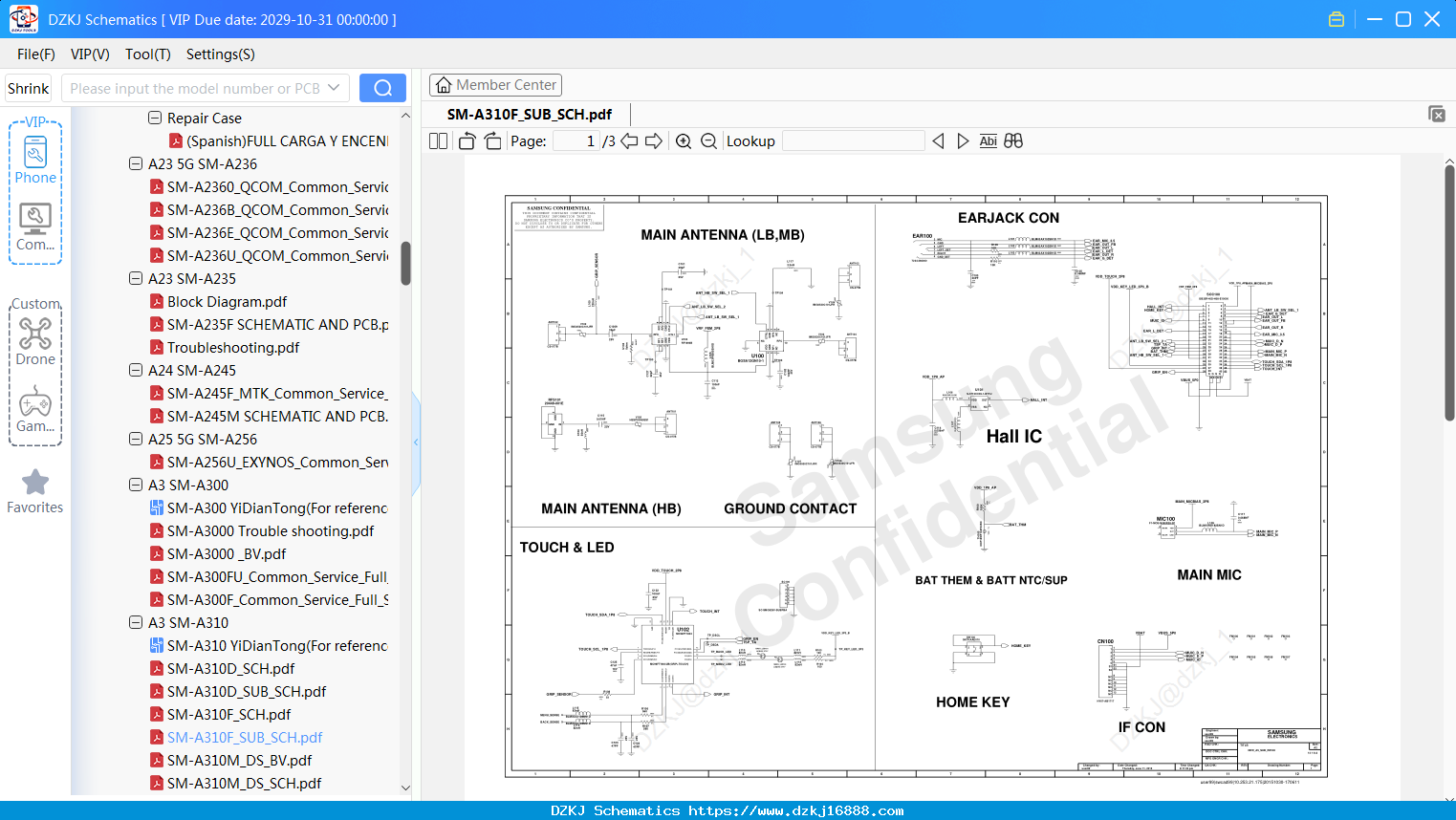Toggle the two-page view icon
Screen dimensions: 1456x820
438,140
